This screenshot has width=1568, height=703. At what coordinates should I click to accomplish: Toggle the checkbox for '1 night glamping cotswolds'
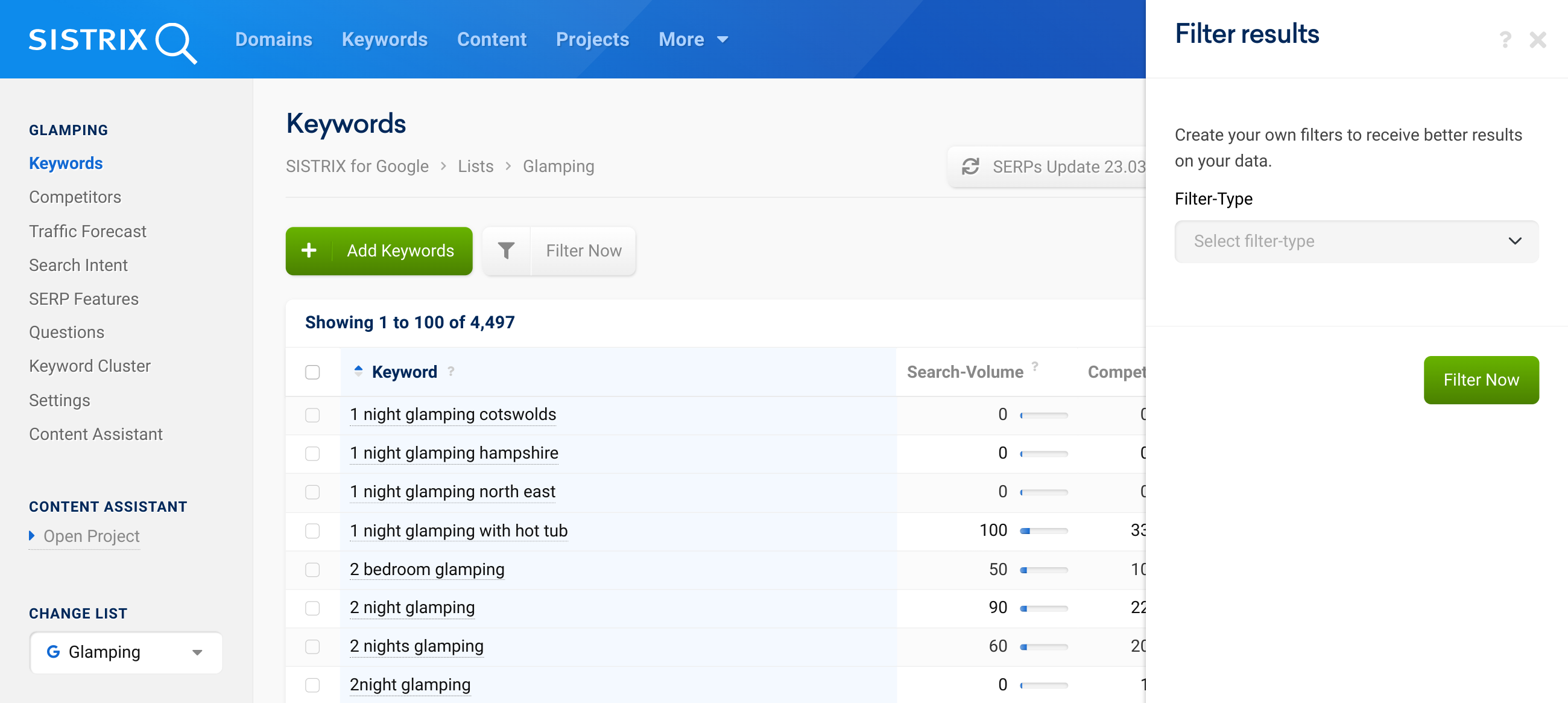pos(313,414)
